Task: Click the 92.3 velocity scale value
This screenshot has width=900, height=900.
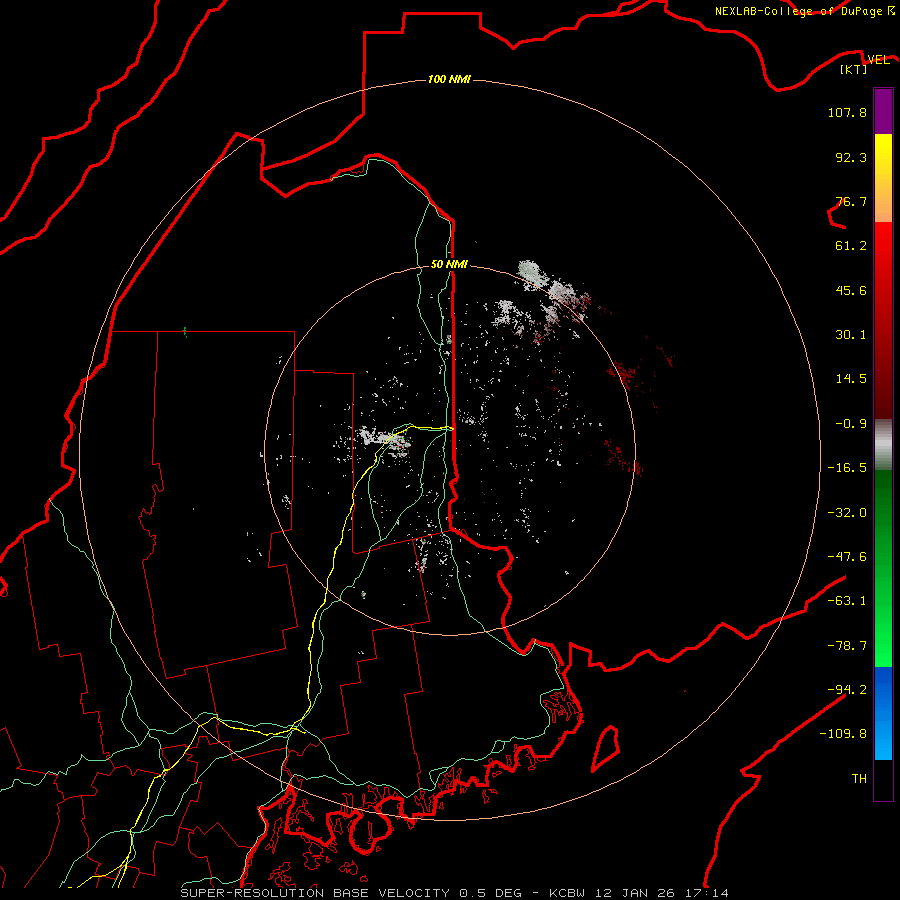Action: pos(851,157)
